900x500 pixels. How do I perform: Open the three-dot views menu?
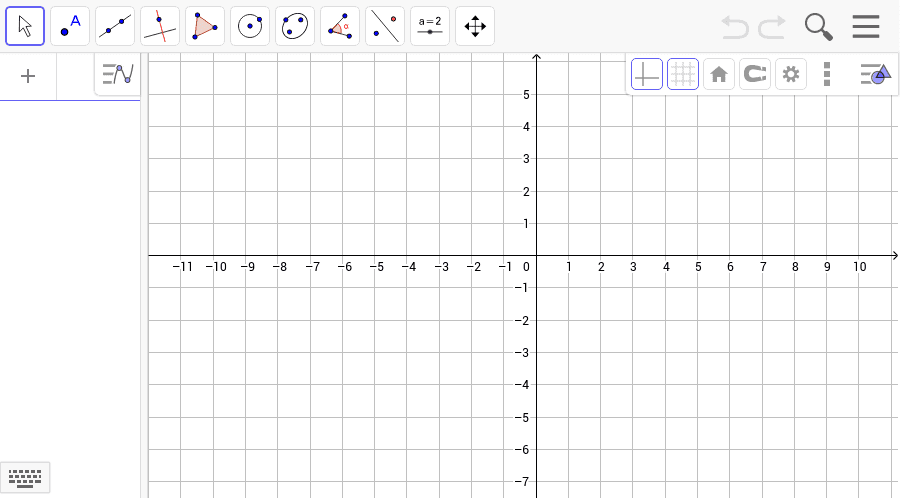(x=827, y=74)
